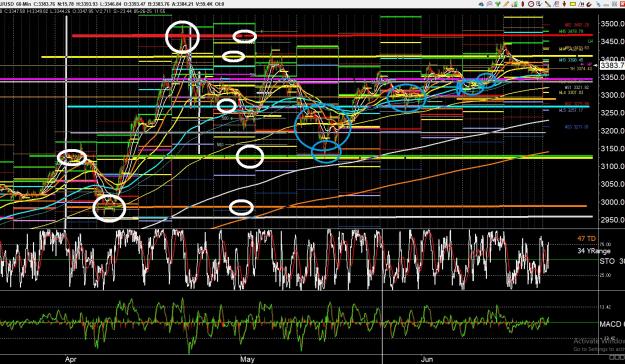This screenshot has width=625, height=364.
Task: Select the text annotation tool
Action: pyautogui.click(x=556, y=4)
